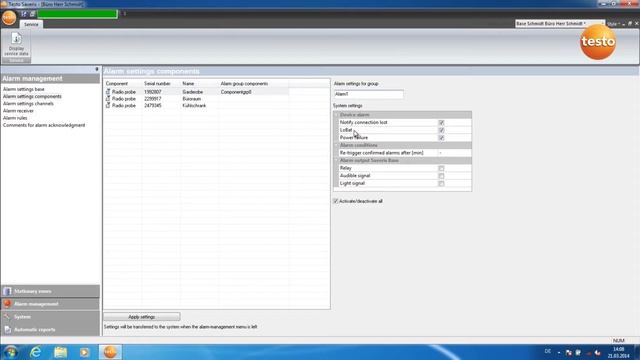The image size is (640, 360).
Task: Click Radio probe icon in Garderobe row
Action: [x=108, y=92]
